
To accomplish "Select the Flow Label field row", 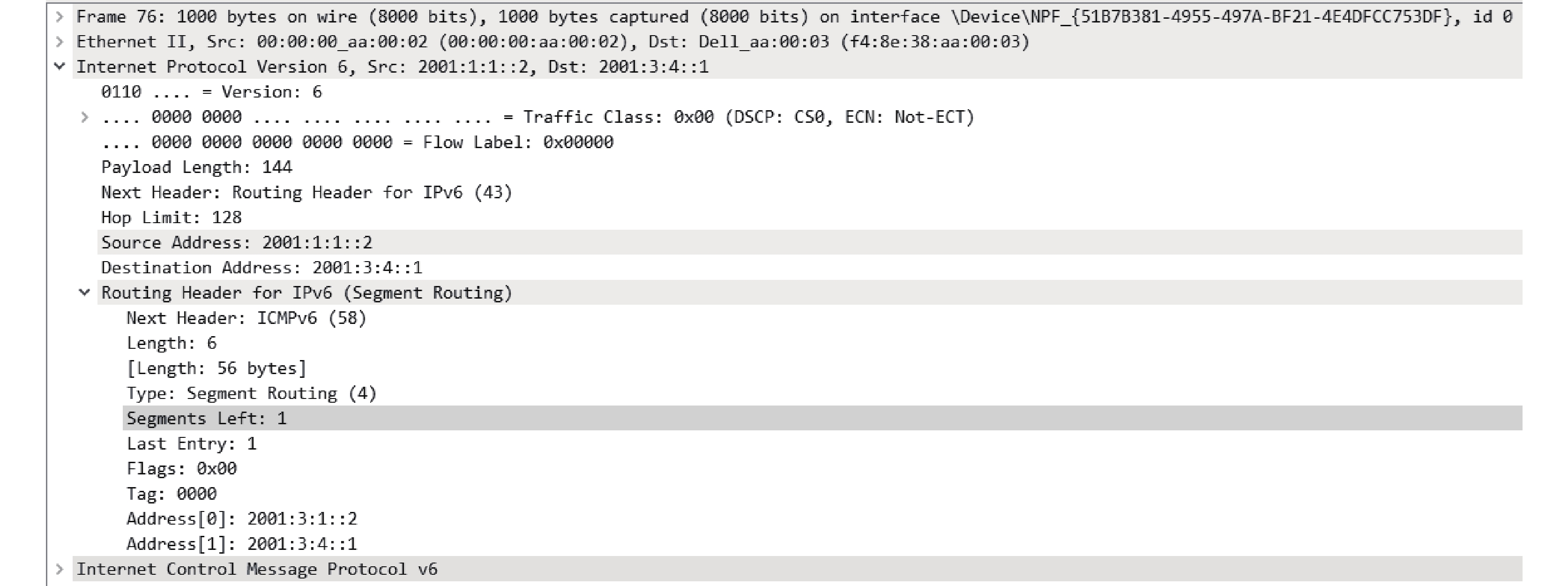I will click(357, 143).
